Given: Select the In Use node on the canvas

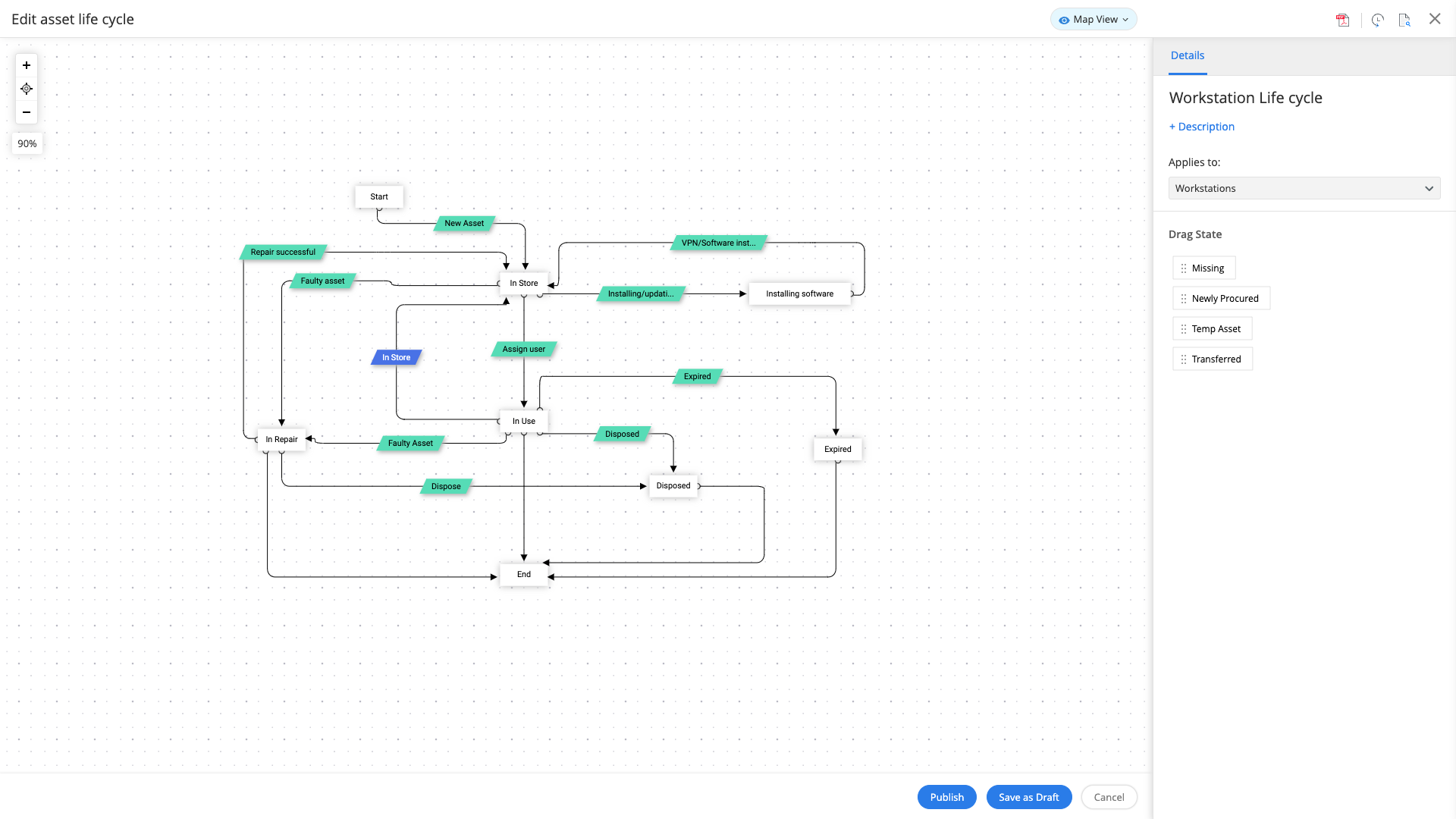Looking at the screenshot, I should click(523, 420).
